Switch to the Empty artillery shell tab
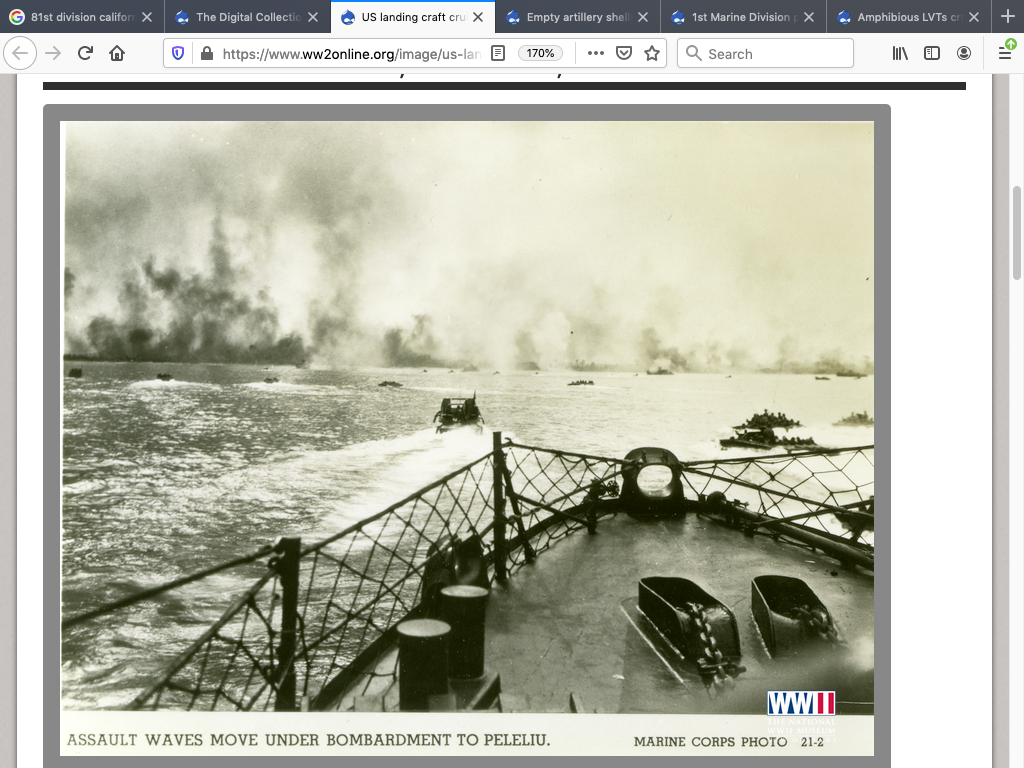Viewport: 1024px width, 768px height. click(570, 17)
